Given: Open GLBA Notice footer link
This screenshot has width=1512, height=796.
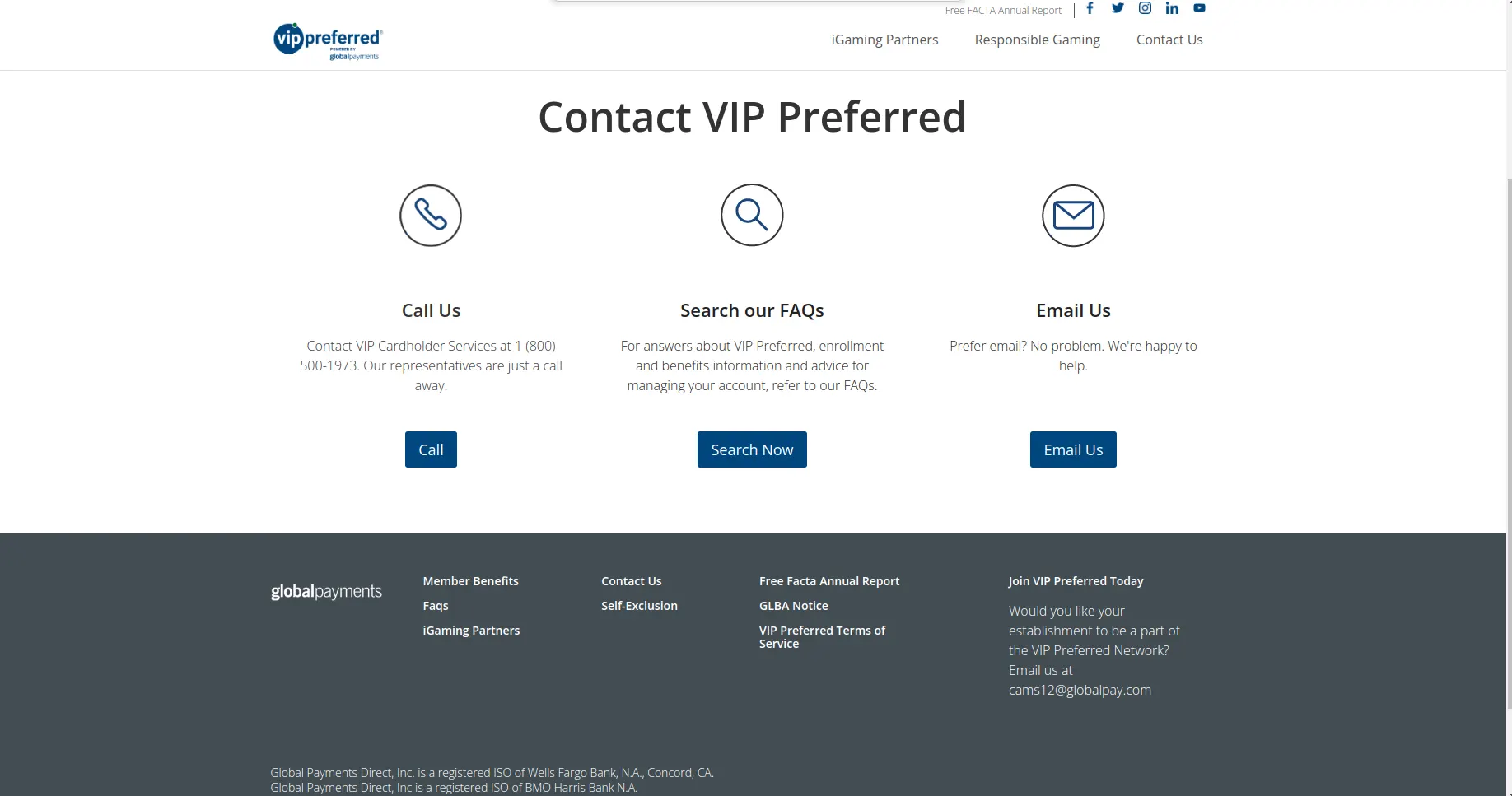Looking at the screenshot, I should [x=793, y=606].
